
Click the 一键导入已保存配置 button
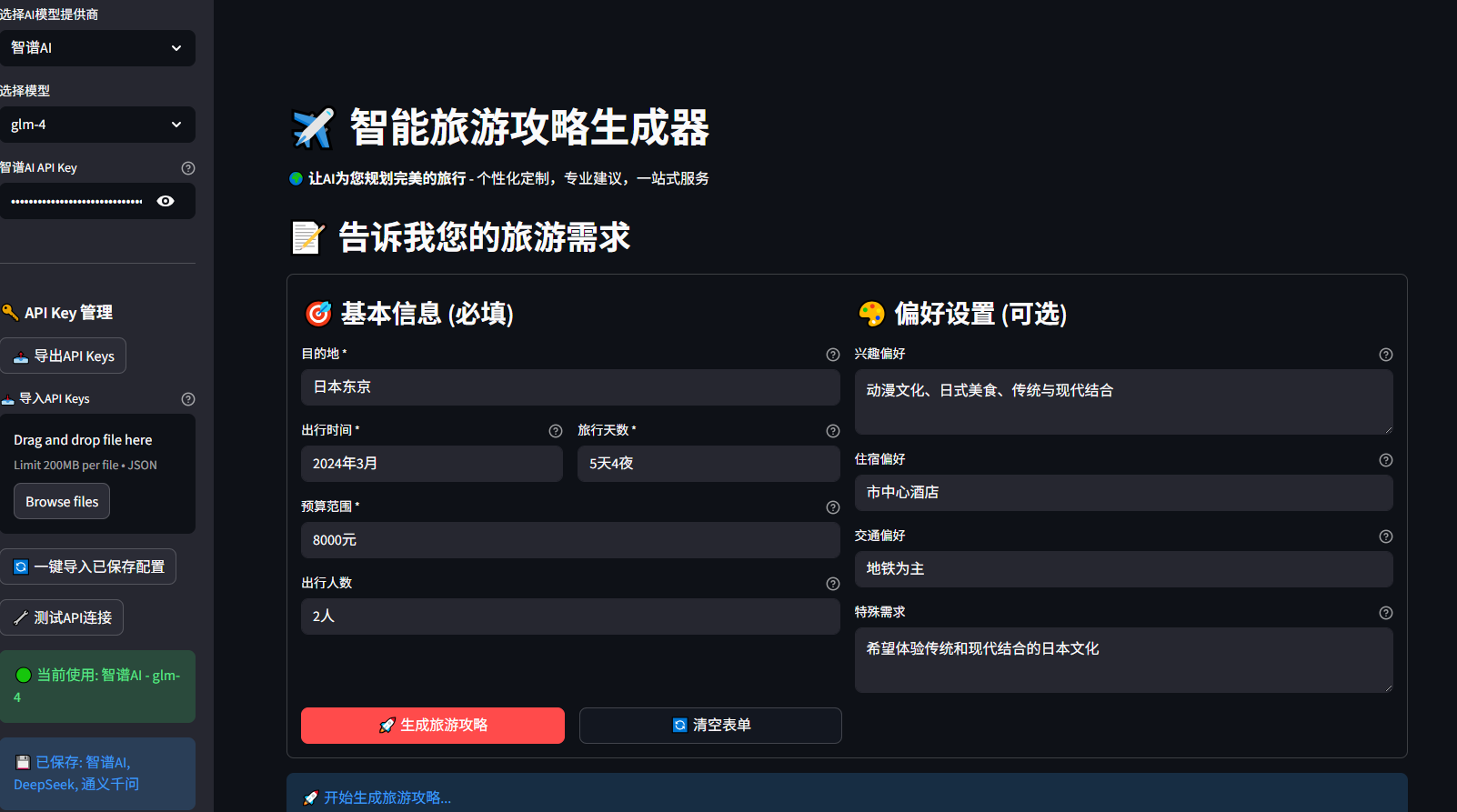click(88, 566)
